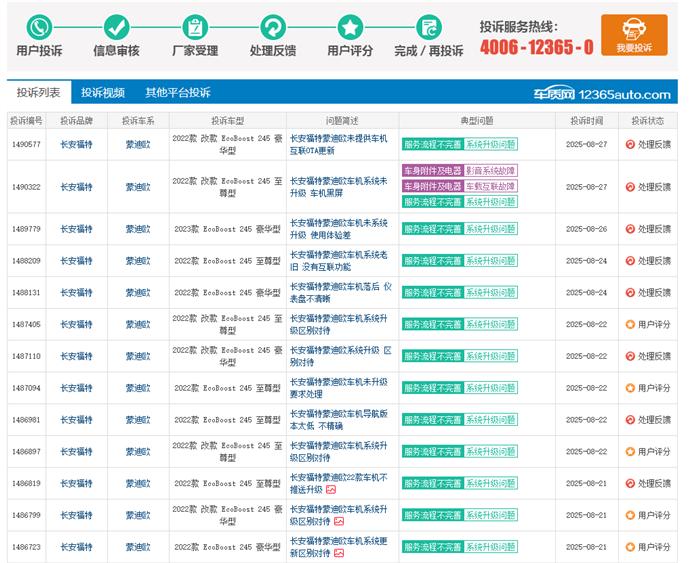Click 处理反馈 status icon for complaint 1489779

[x=630, y=229]
